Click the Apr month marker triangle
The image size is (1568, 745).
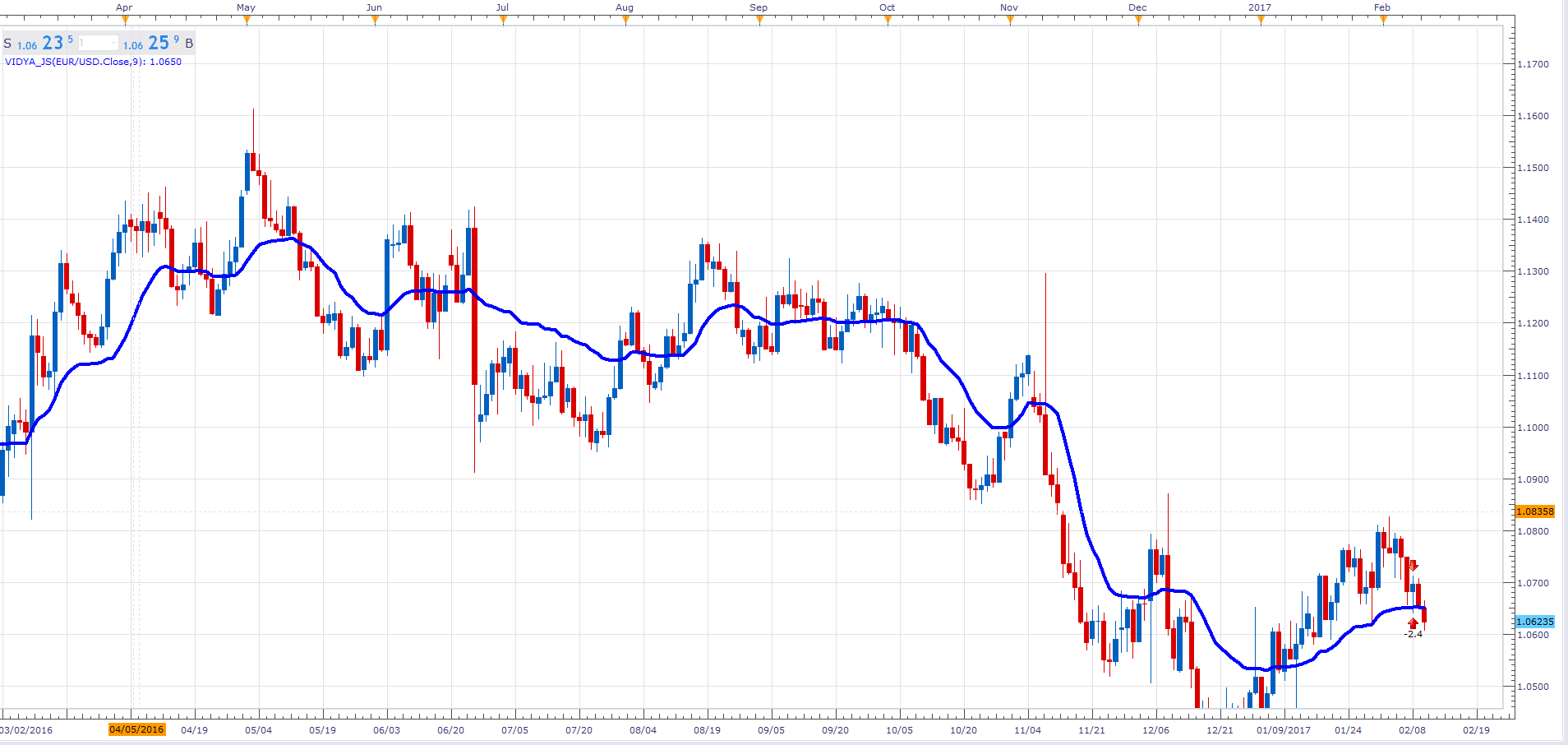point(125,21)
